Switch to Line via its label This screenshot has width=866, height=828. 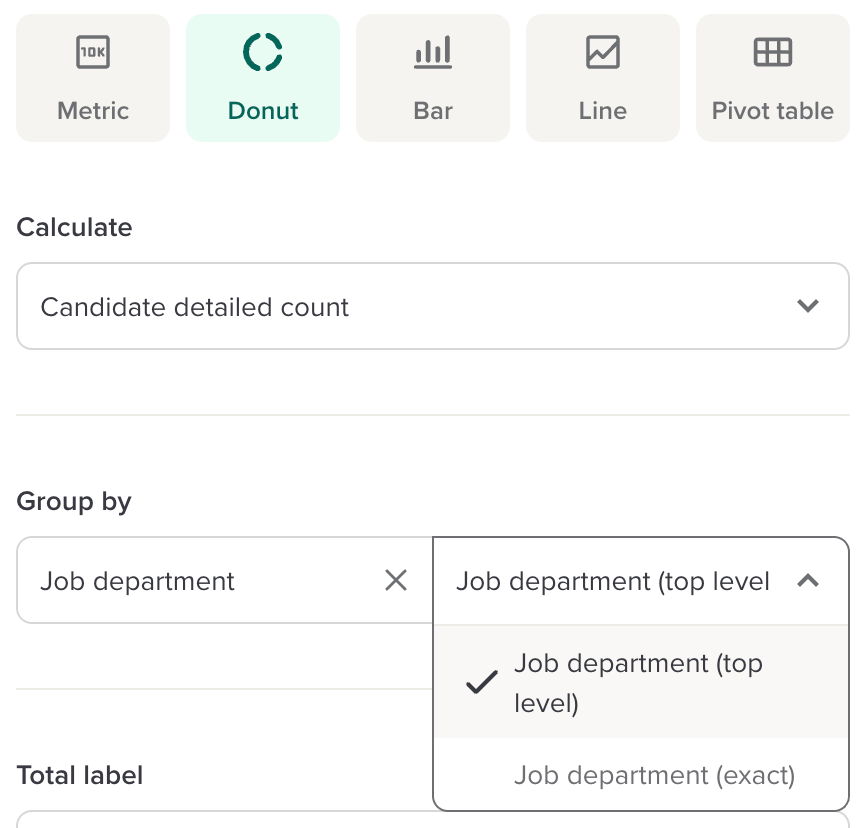[603, 111]
